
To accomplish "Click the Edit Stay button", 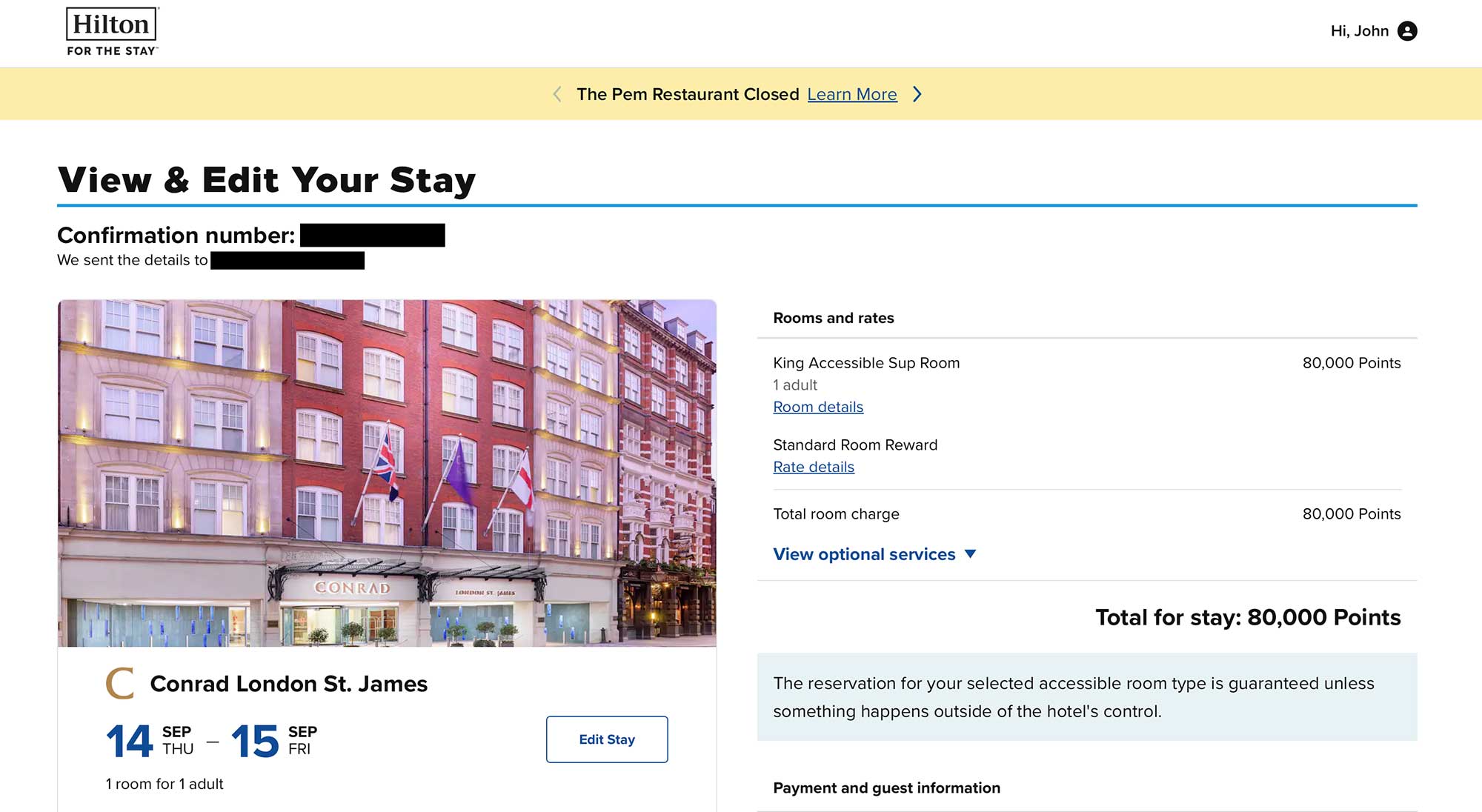I will tap(607, 739).
